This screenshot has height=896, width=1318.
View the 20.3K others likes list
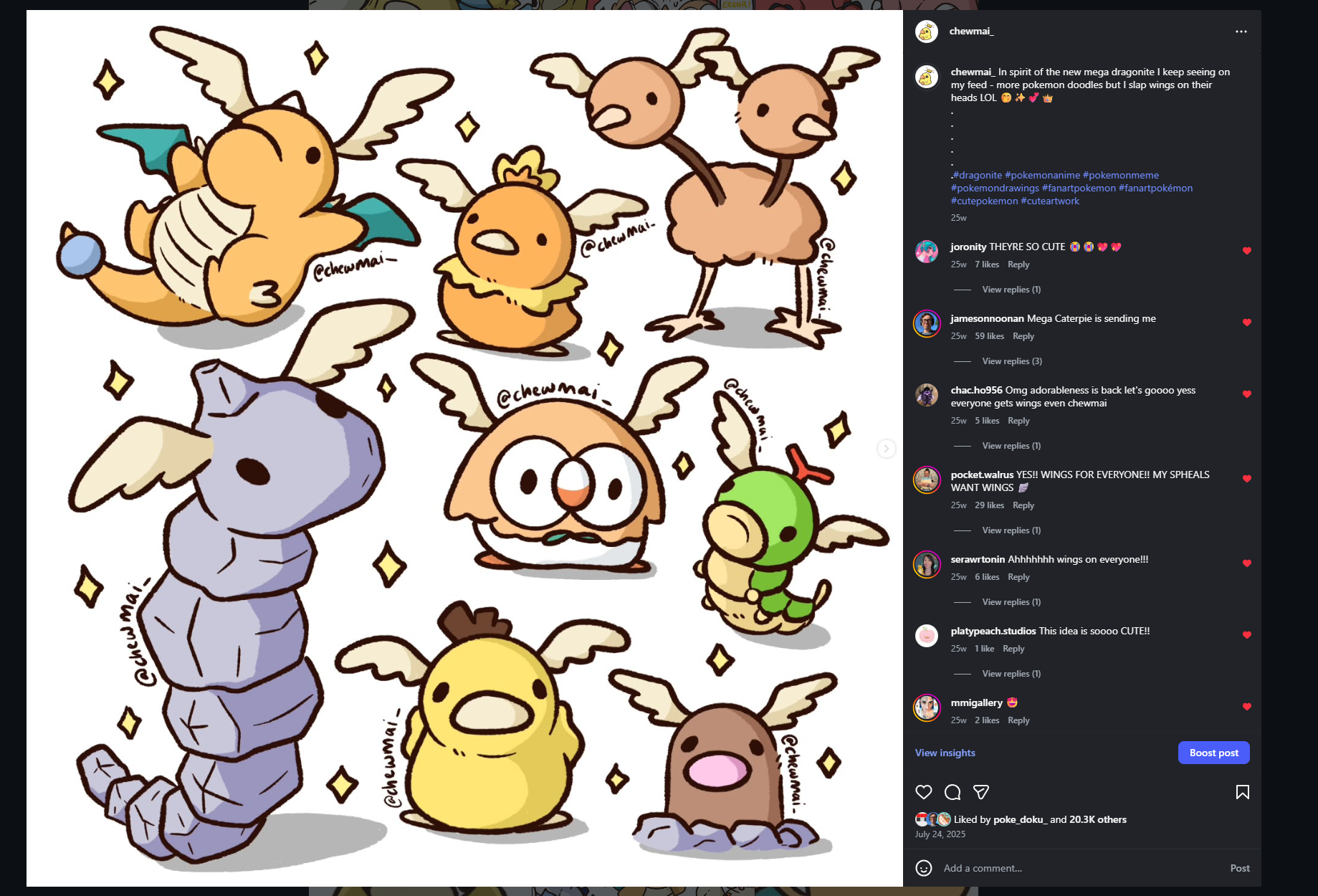coord(1098,819)
